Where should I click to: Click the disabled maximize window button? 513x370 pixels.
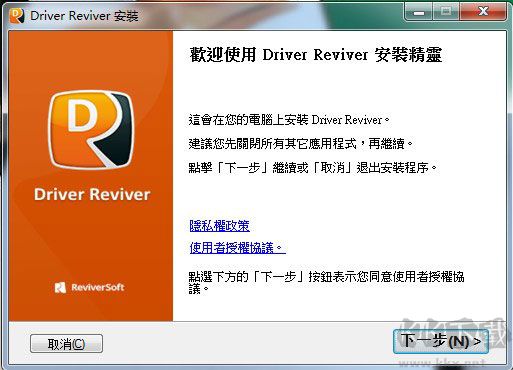coord(446,13)
